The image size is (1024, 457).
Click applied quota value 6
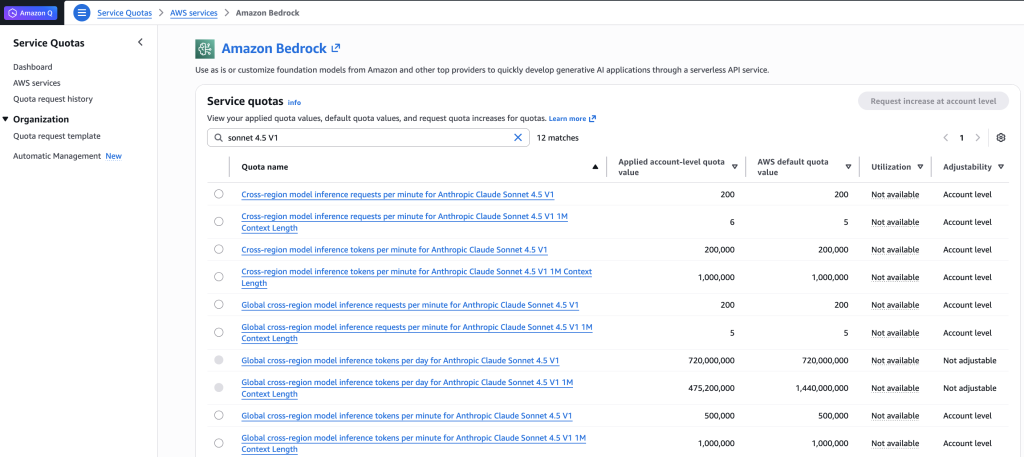point(732,222)
